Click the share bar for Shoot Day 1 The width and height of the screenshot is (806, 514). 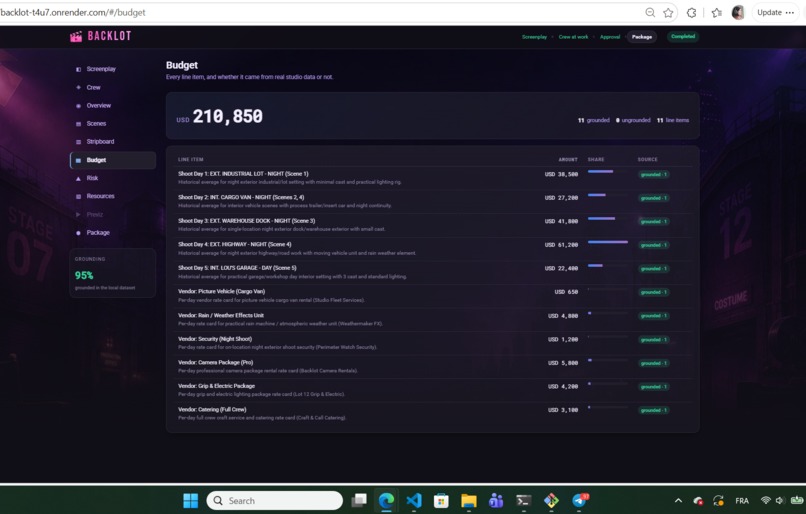coord(608,171)
